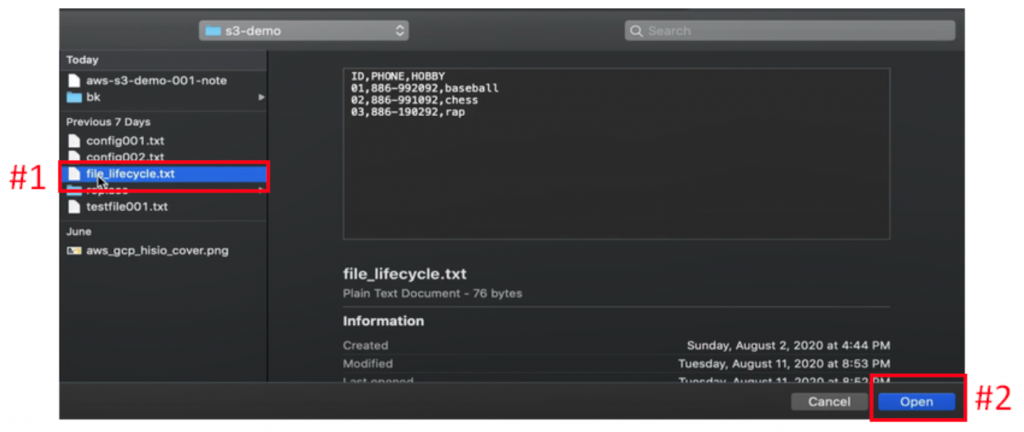Open the s3-demo folder location dropdown
1024x432 pixels.
coord(304,31)
